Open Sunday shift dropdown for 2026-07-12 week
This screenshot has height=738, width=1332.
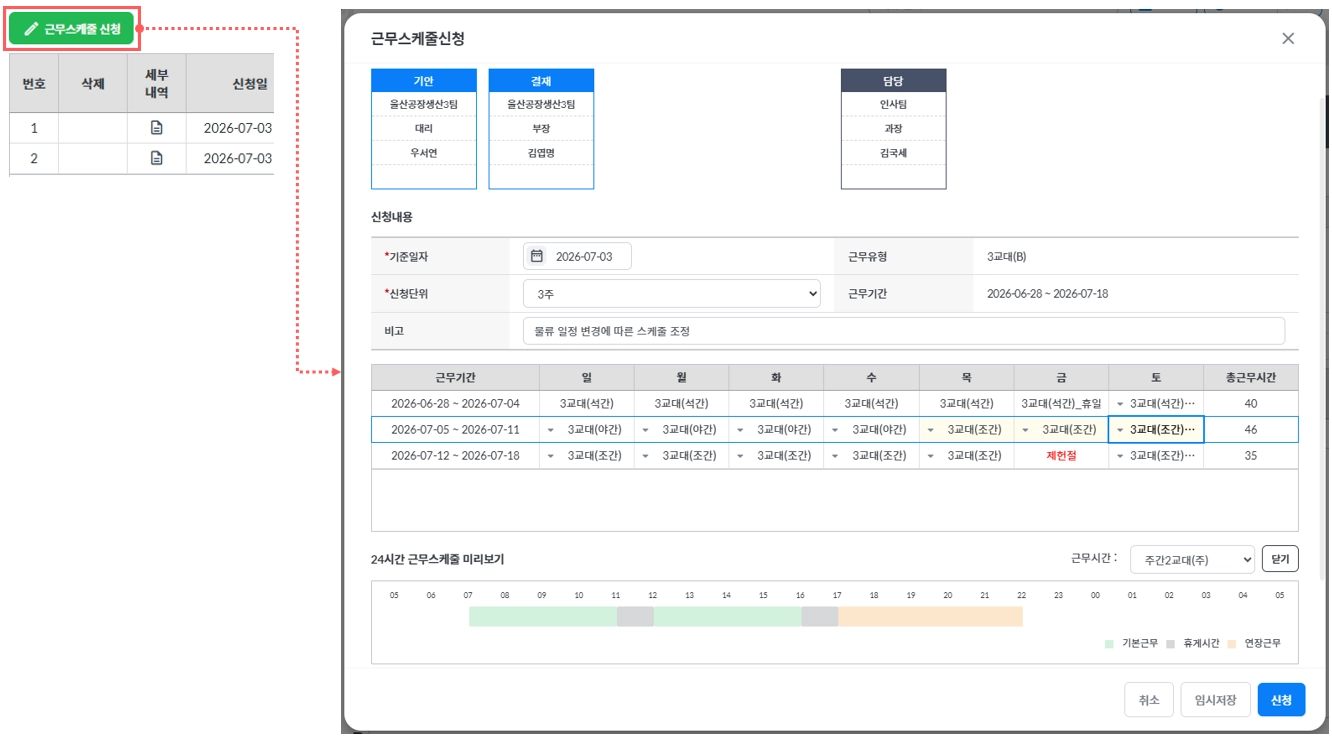(x=551, y=456)
